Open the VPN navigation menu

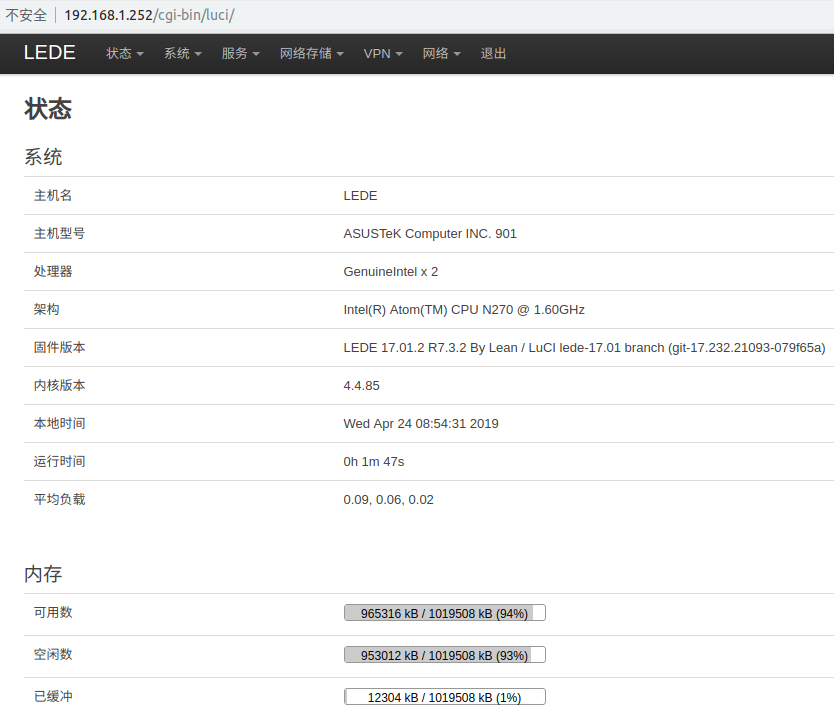coord(383,53)
